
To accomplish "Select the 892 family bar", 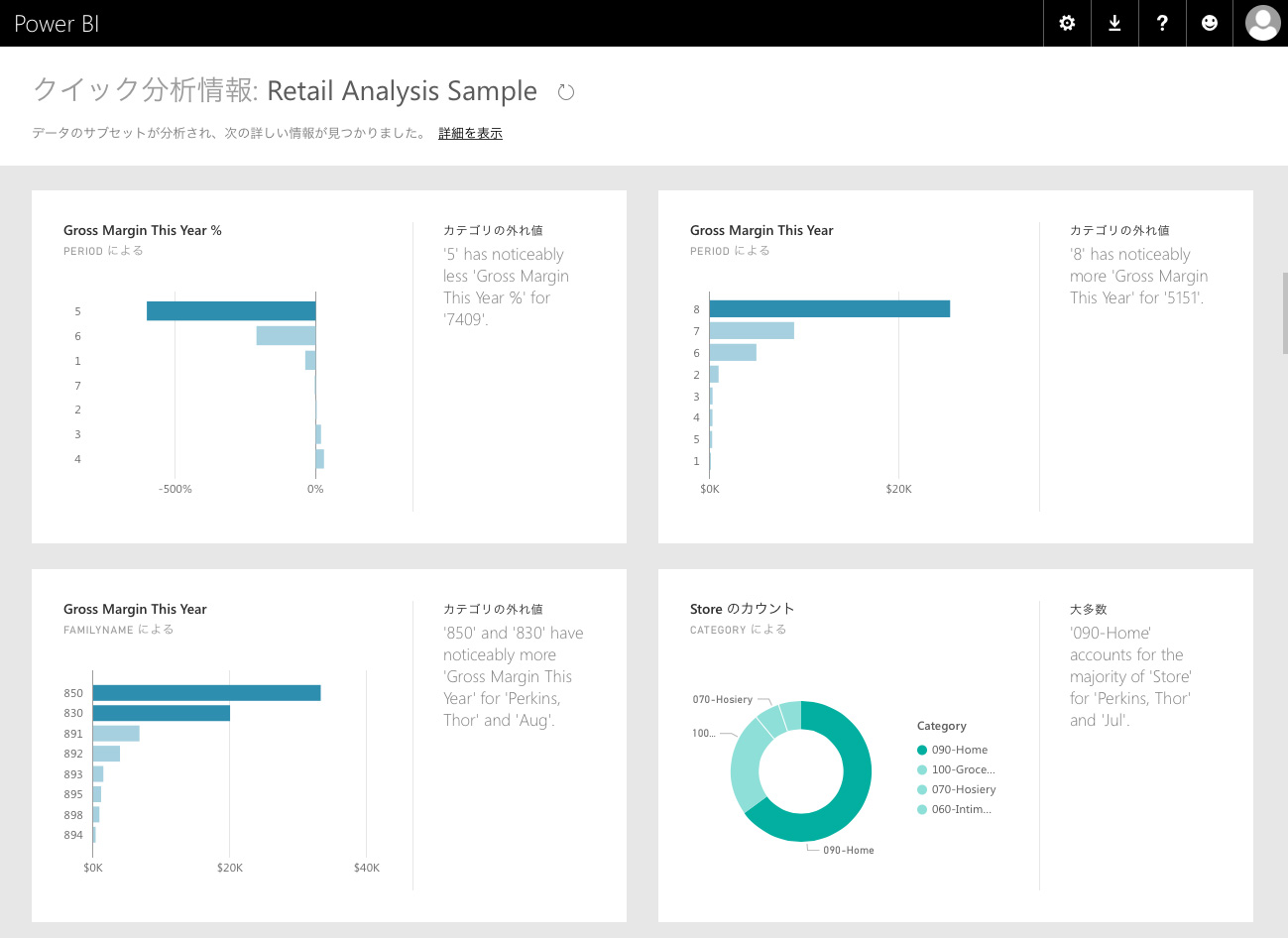I will coord(106,754).
